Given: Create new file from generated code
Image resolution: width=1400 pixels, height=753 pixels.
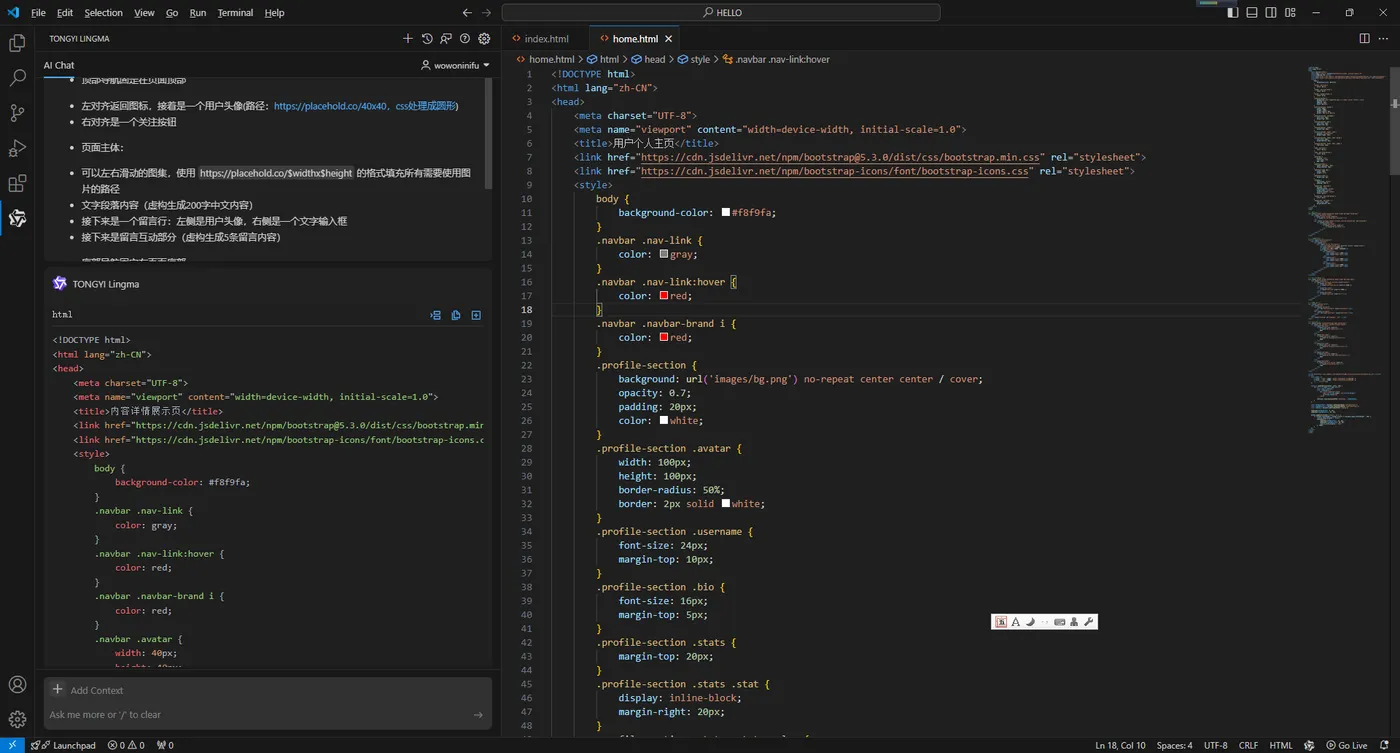Looking at the screenshot, I should pyautogui.click(x=476, y=315).
